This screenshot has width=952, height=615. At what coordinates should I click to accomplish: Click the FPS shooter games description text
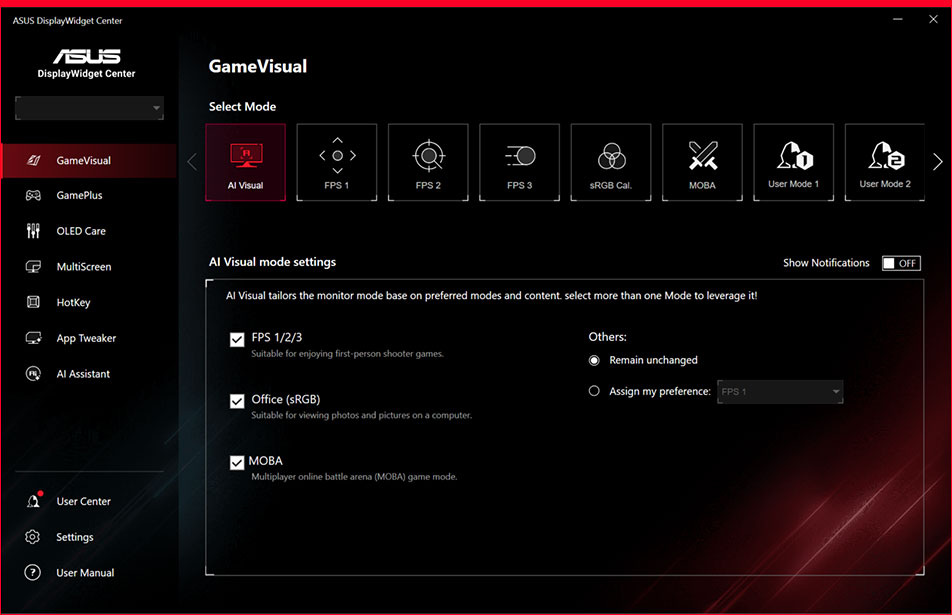pos(347,353)
